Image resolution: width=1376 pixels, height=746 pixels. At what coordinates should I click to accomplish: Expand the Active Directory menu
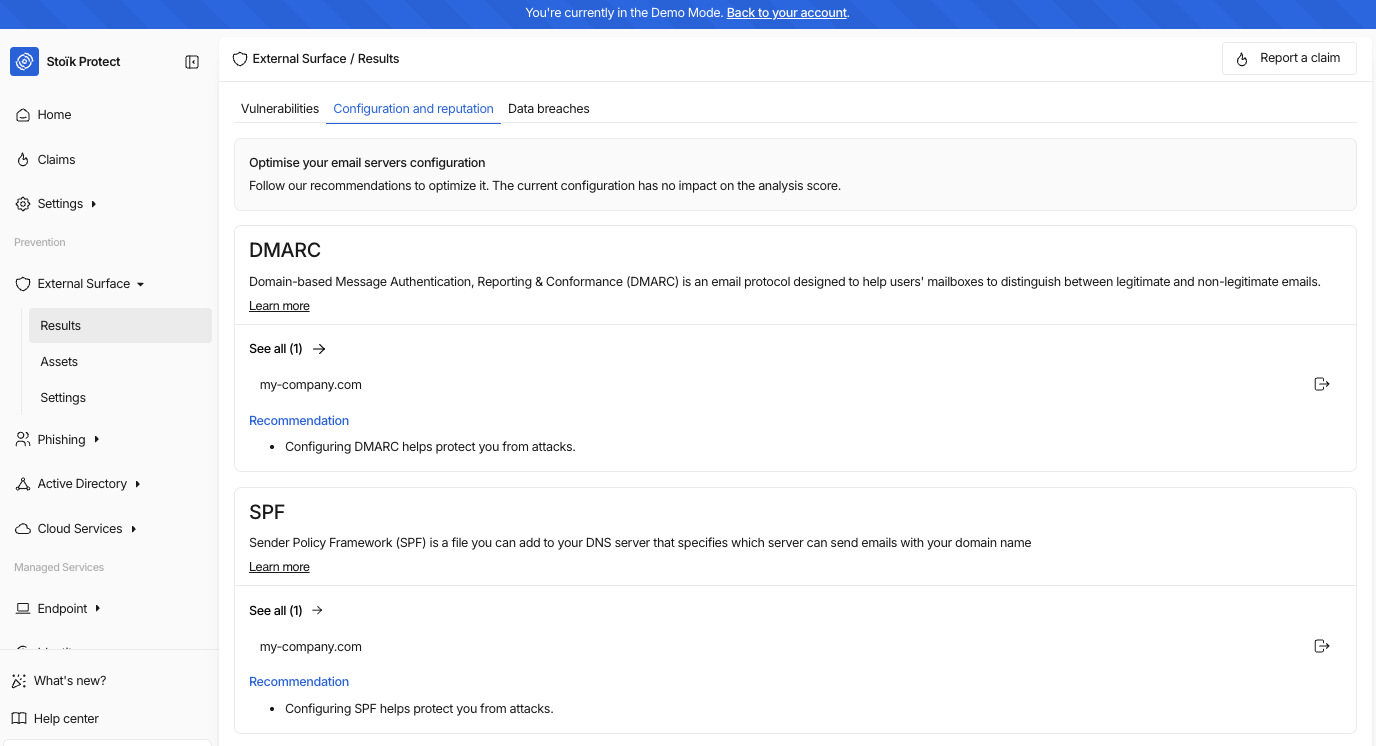[x=138, y=484]
